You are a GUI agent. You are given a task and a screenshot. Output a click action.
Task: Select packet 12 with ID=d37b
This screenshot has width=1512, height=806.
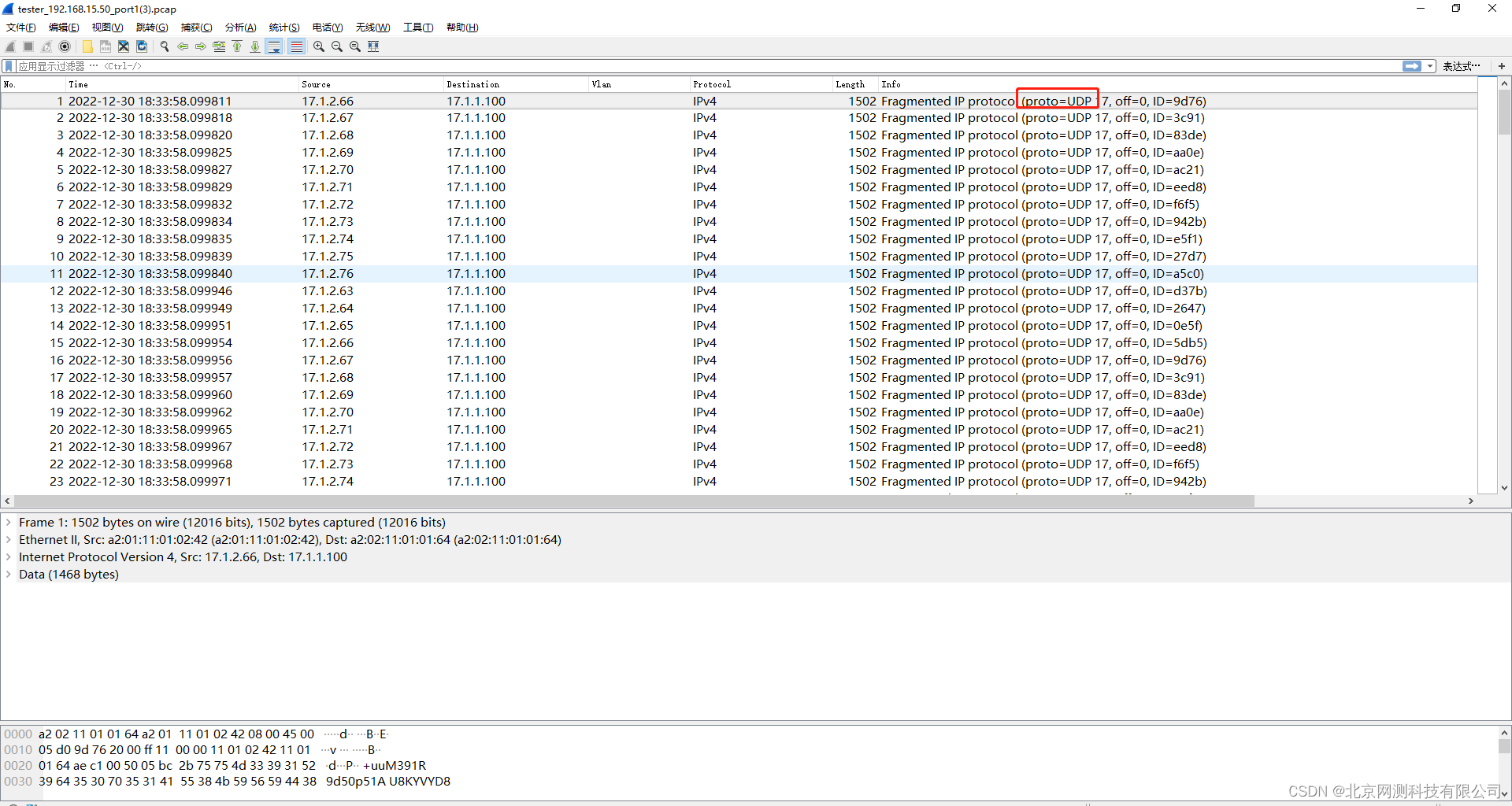point(739,291)
